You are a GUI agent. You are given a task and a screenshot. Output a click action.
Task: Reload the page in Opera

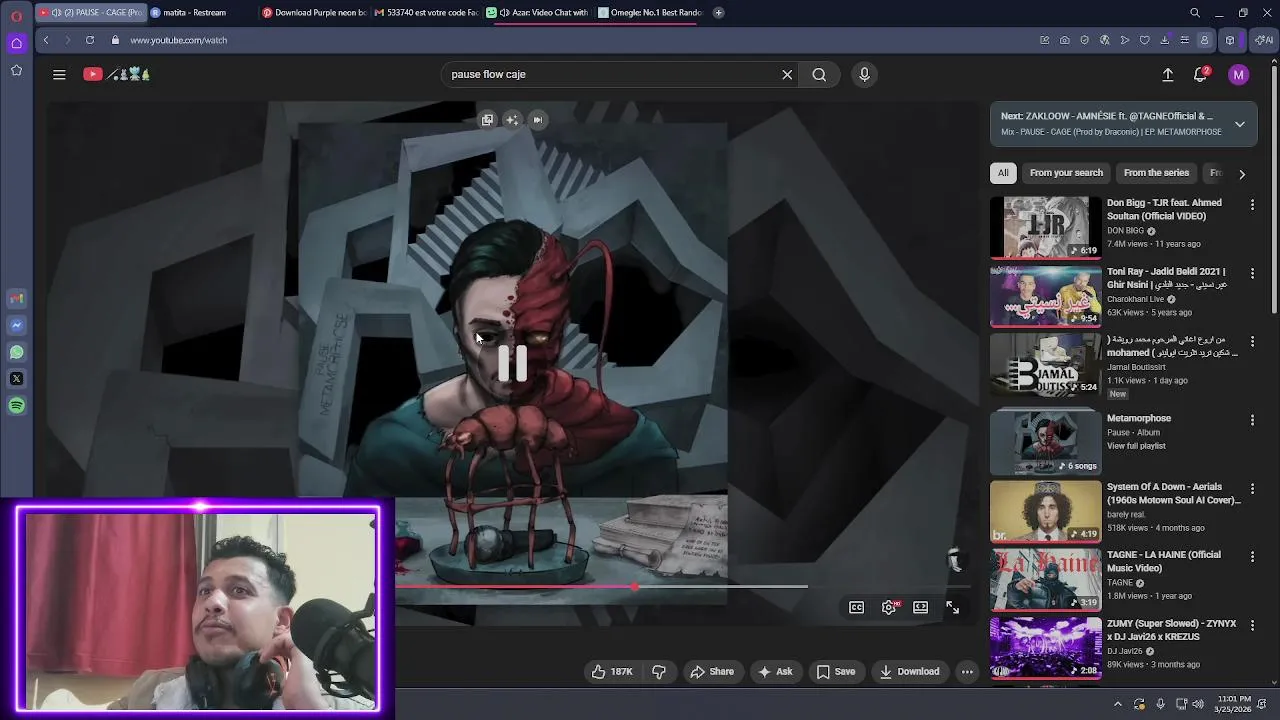(x=89, y=40)
